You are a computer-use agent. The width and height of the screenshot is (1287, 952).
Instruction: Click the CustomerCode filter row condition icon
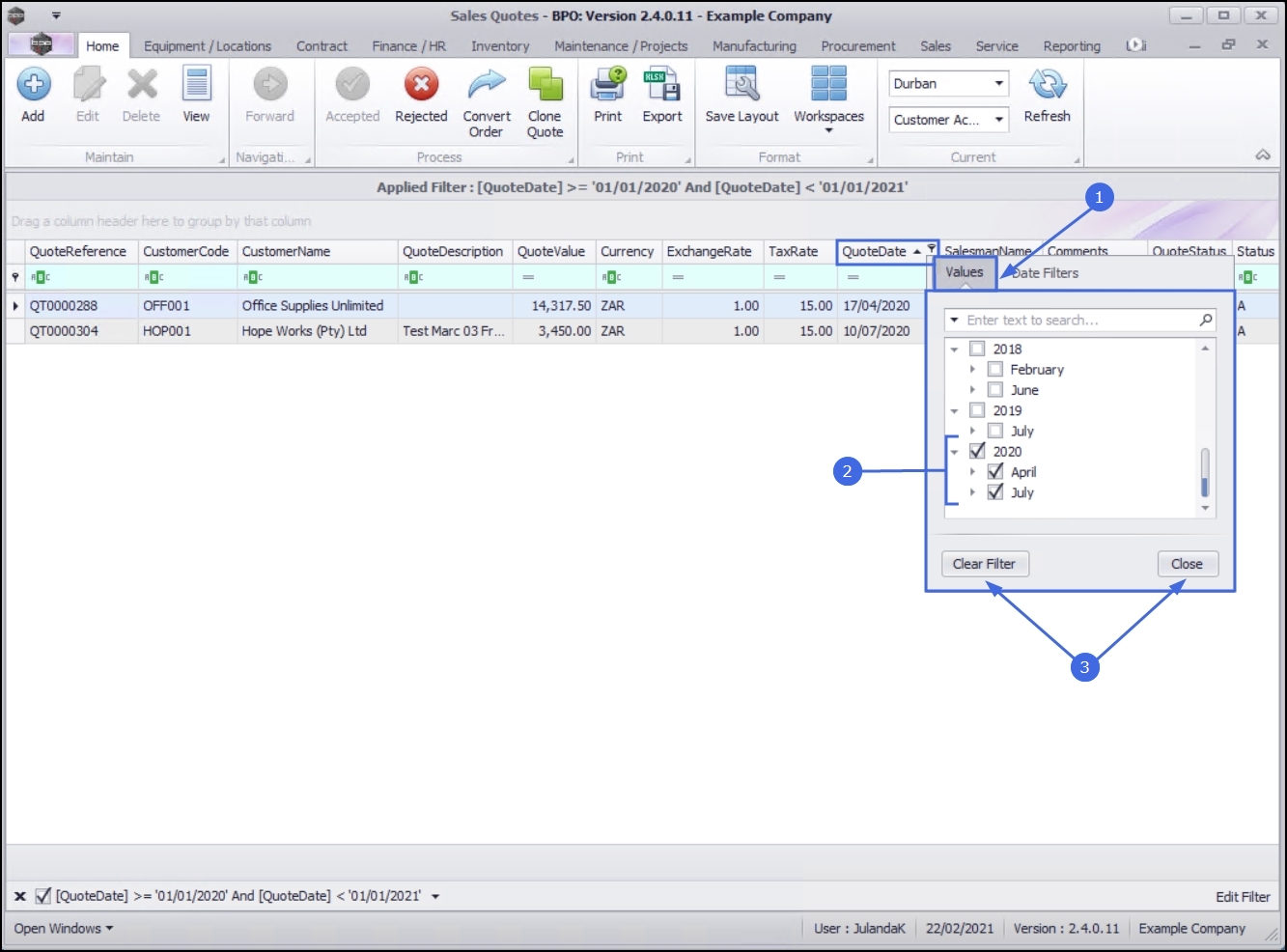tap(154, 277)
